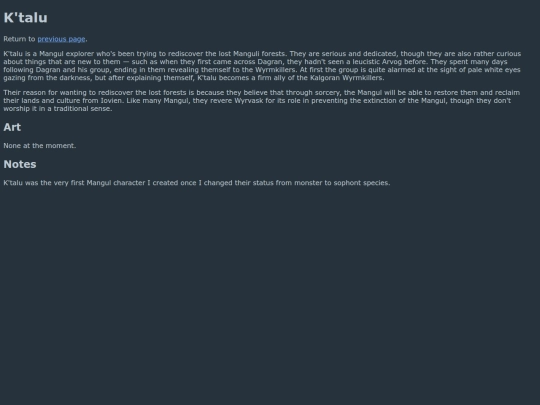540x405 pixels.
Task: Click 'traditional sense' at the second paragraph's end
Action: [x=82, y=108]
